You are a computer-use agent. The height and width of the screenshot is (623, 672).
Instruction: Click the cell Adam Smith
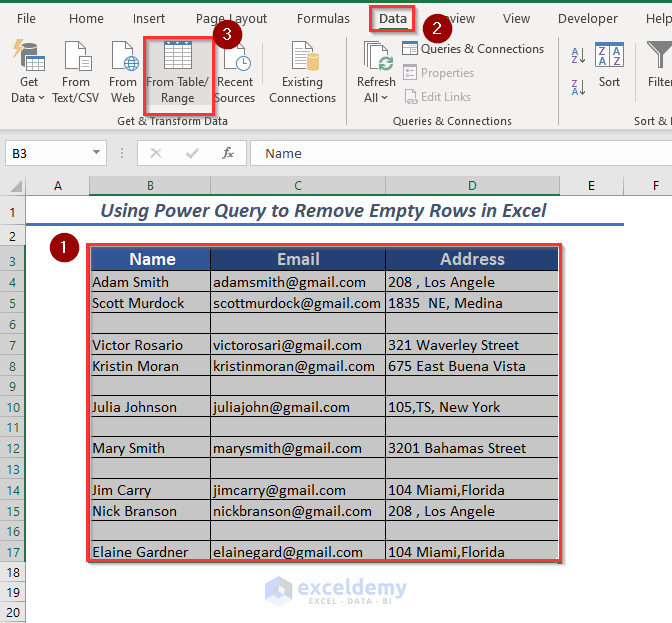click(x=150, y=282)
